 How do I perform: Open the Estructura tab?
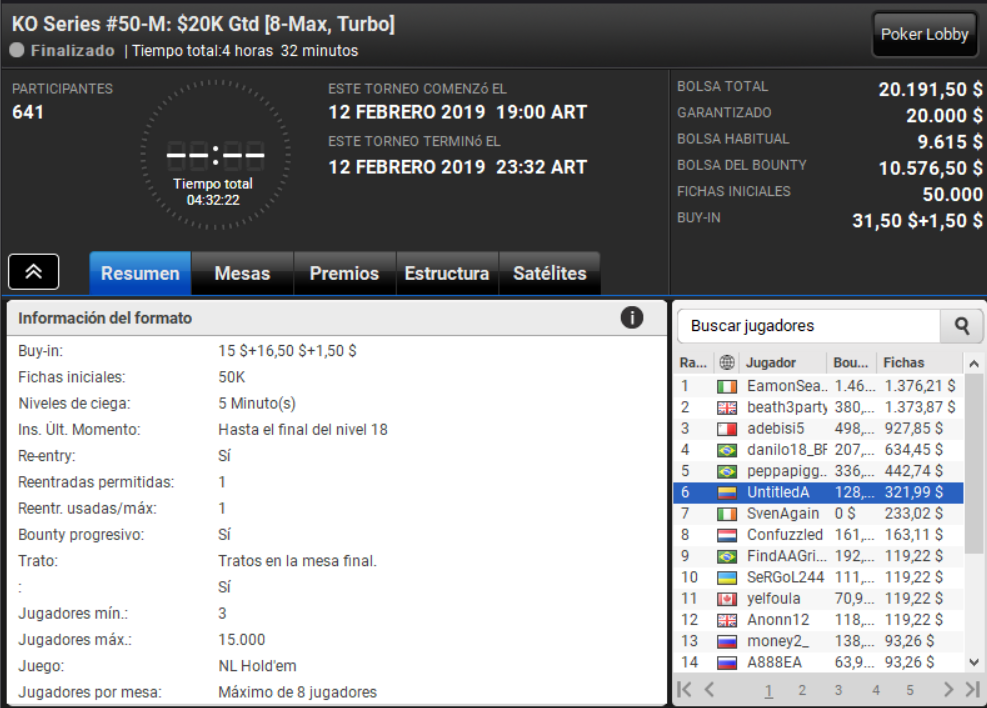[x=447, y=273]
